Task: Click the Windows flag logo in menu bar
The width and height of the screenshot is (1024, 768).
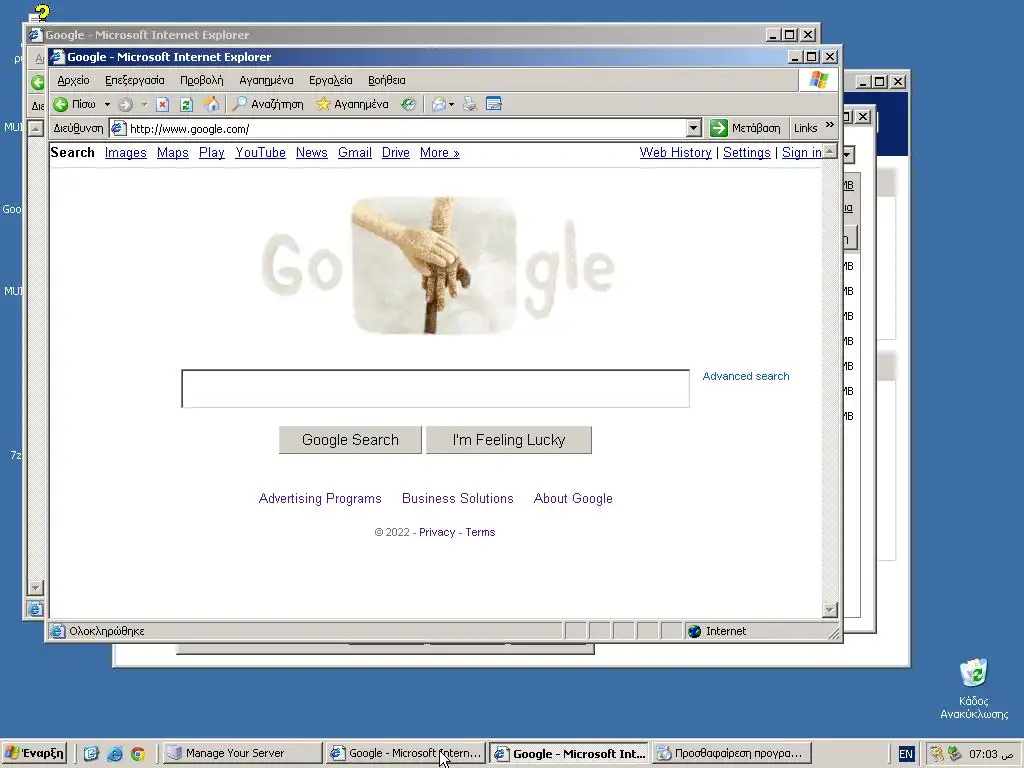Action: pos(818,80)
